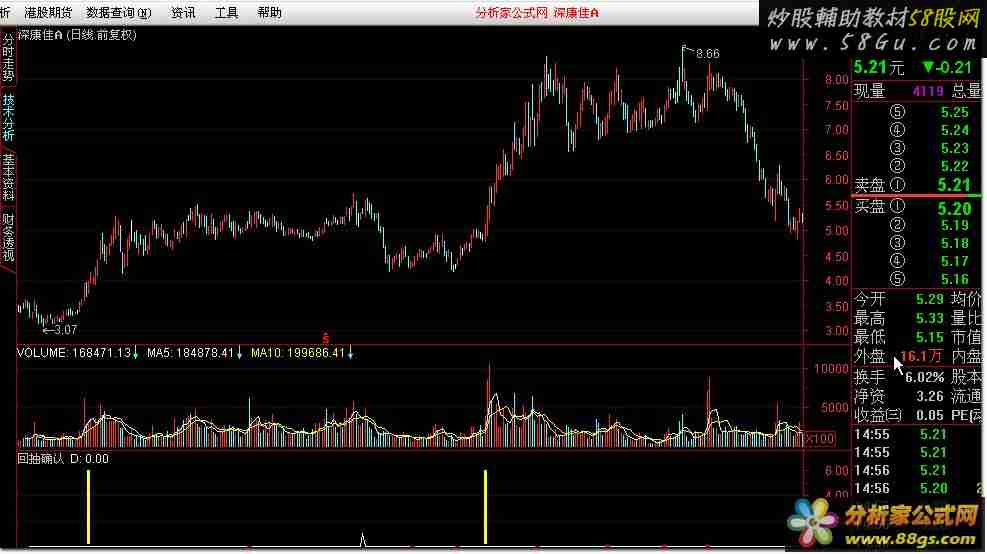This screenshot has width=987, height=554.
Task: Click the 3.07 low price label
Action: point(65,330)
